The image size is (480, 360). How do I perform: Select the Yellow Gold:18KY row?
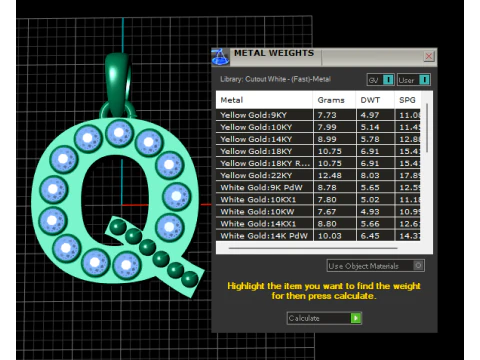(318, 151)
